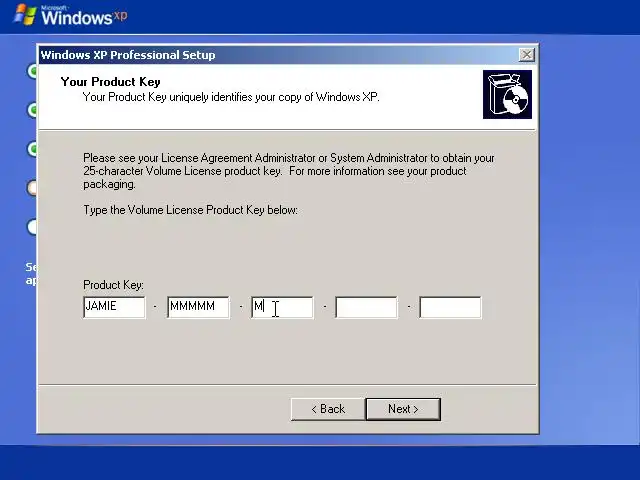
Task: Click the 'uniquely identifies your copy' subtitle text
Action: click(231, 97)
